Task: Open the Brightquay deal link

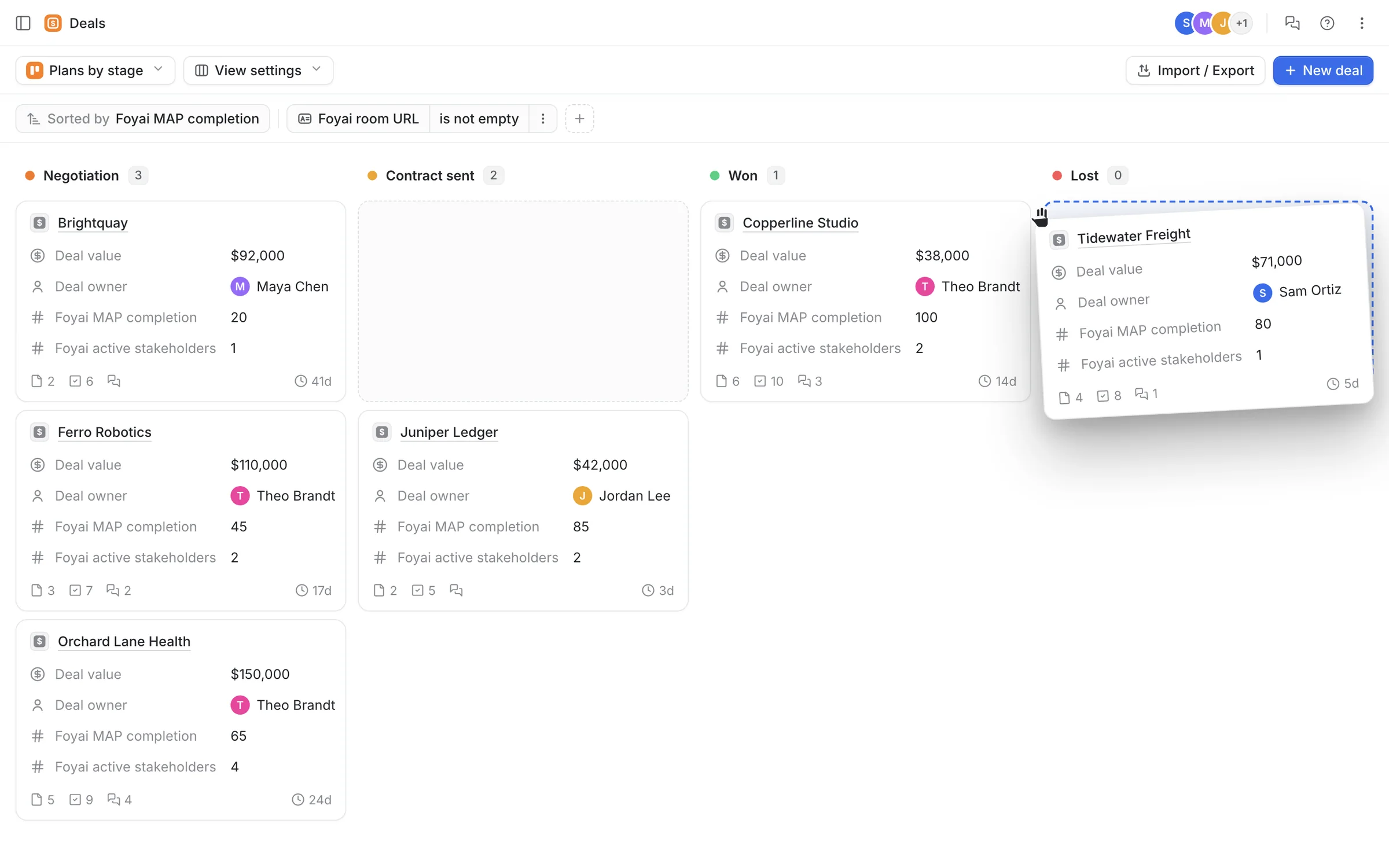Action: coord(93,223)
